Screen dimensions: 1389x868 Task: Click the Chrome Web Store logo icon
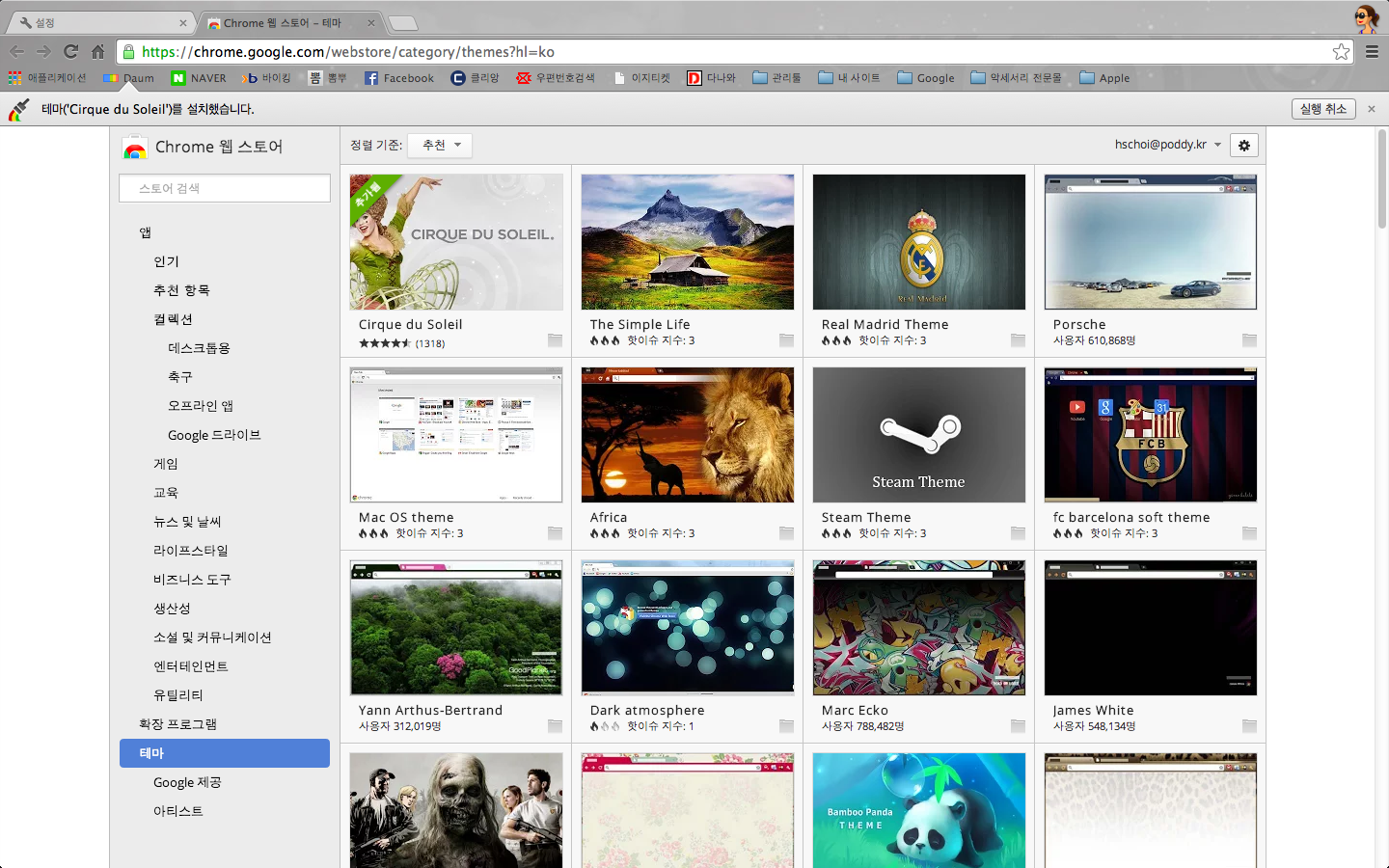tap(135, 148)
